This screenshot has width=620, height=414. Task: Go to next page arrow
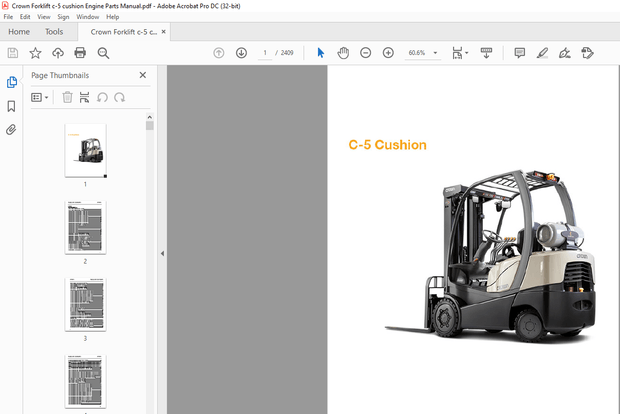[241, 53]
